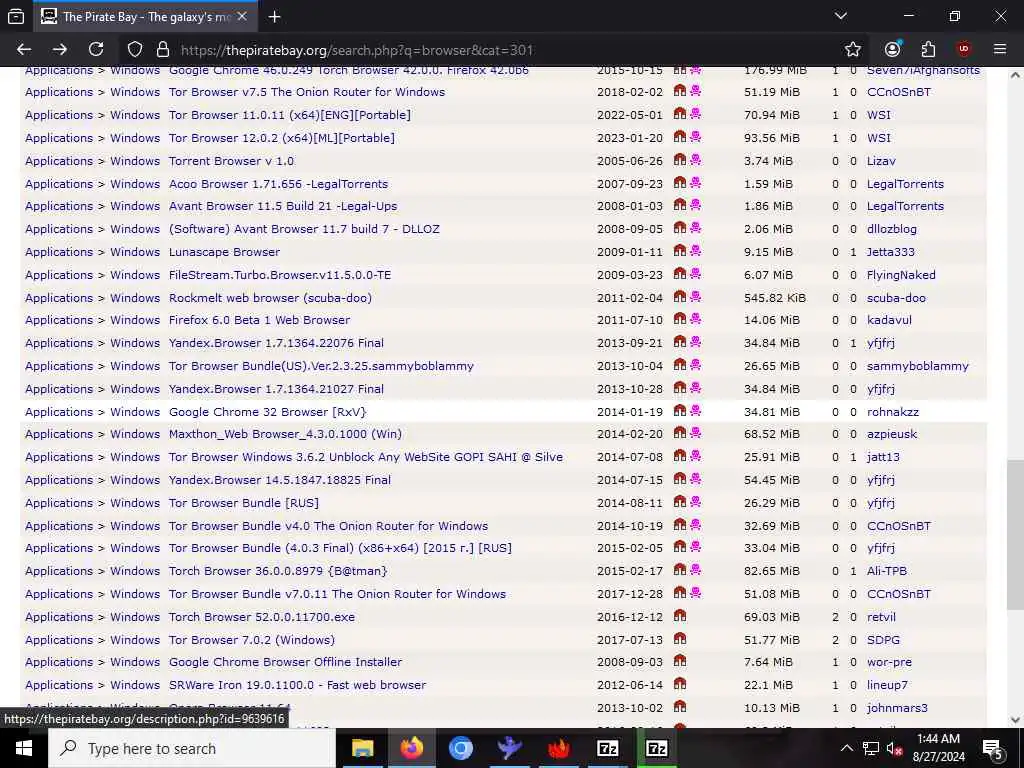Go forward using the browser forward arrow
The image size is (1024, 768).
pos(59,50)
